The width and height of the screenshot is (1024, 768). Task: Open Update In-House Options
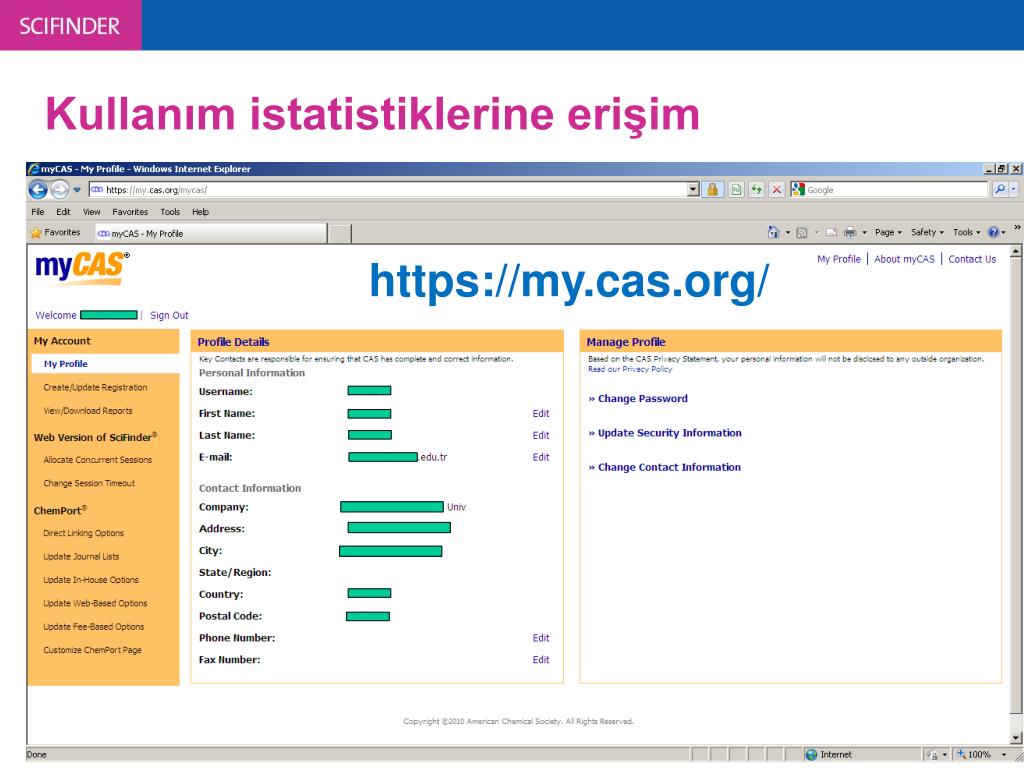pos(91,580)
